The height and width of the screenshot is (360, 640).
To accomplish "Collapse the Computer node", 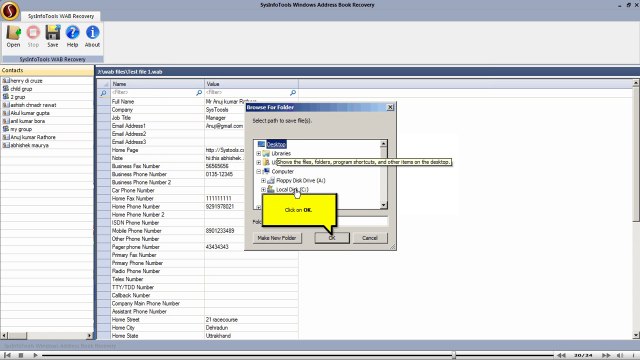I will [258, 171].
